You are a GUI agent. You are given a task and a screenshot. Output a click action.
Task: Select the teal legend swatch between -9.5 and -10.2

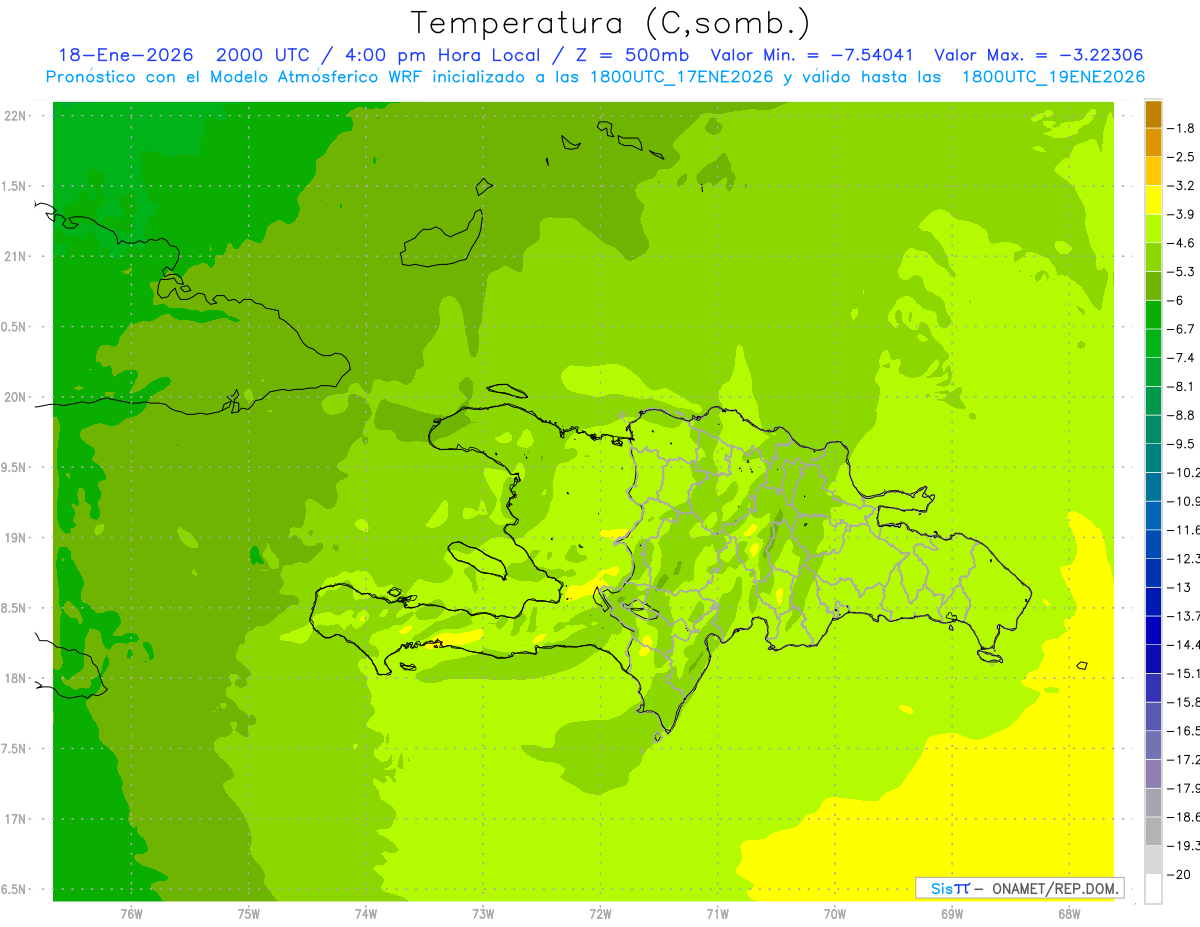tap(1153, 458)
